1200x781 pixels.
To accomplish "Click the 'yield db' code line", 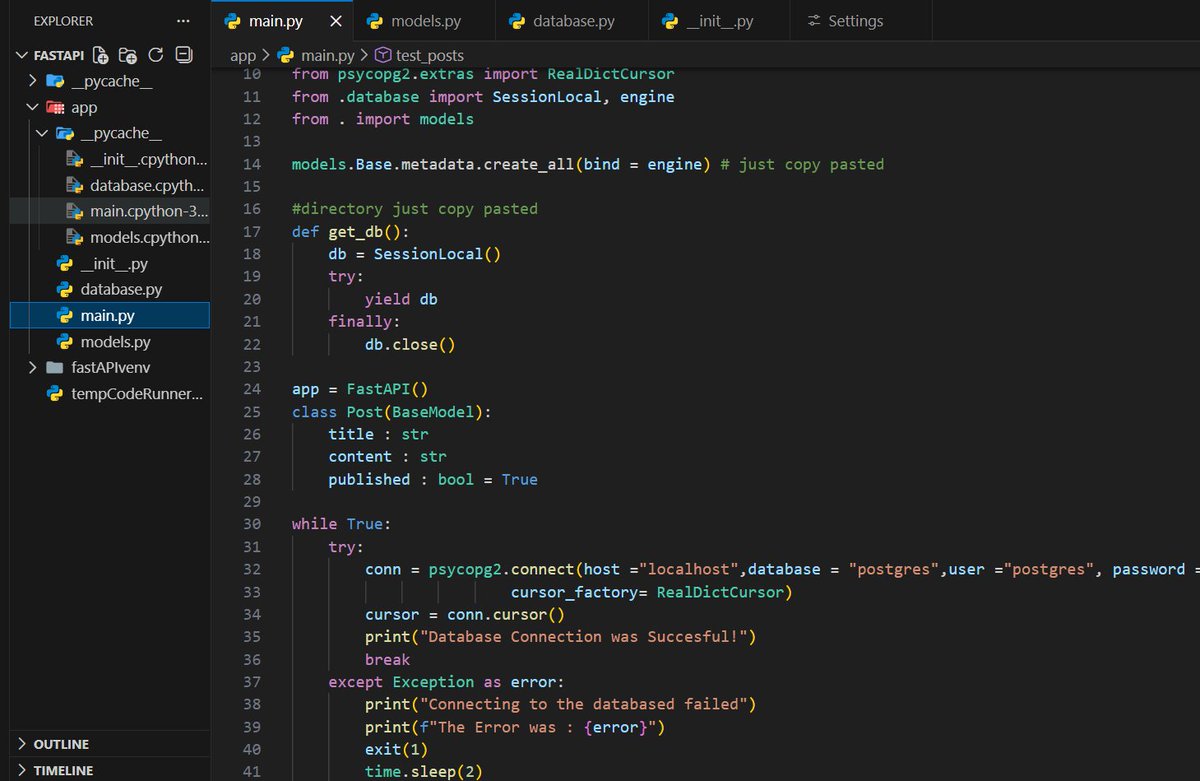I will click(x=401, y=299).
